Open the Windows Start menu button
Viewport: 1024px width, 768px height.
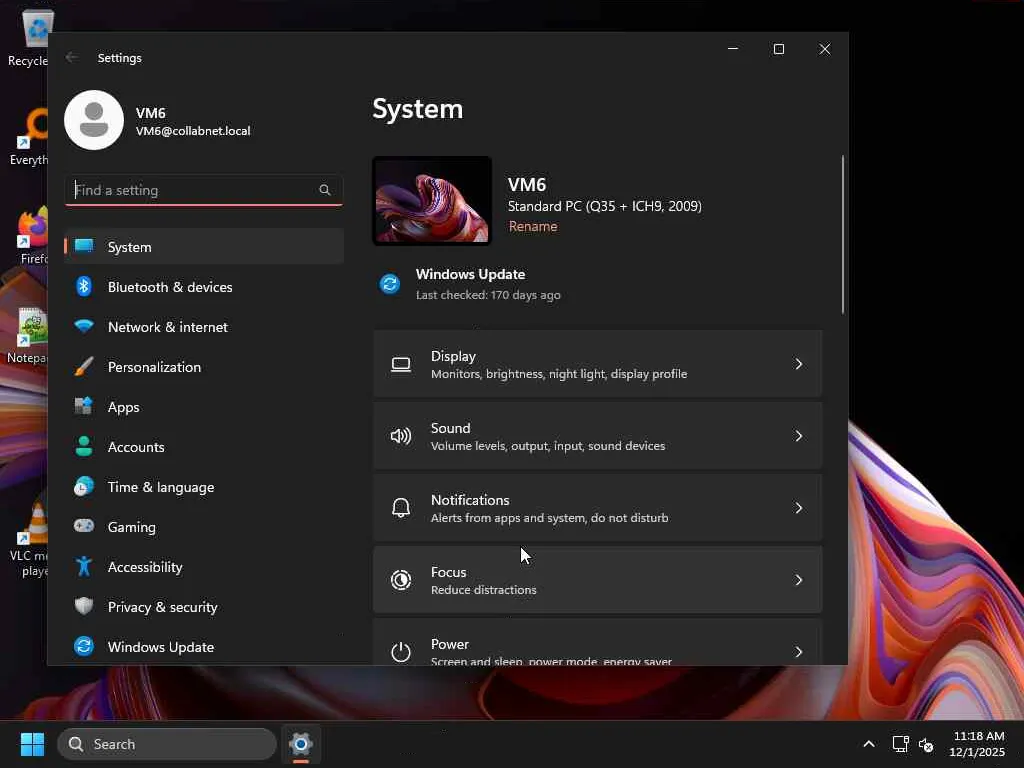tap(32, 744)
